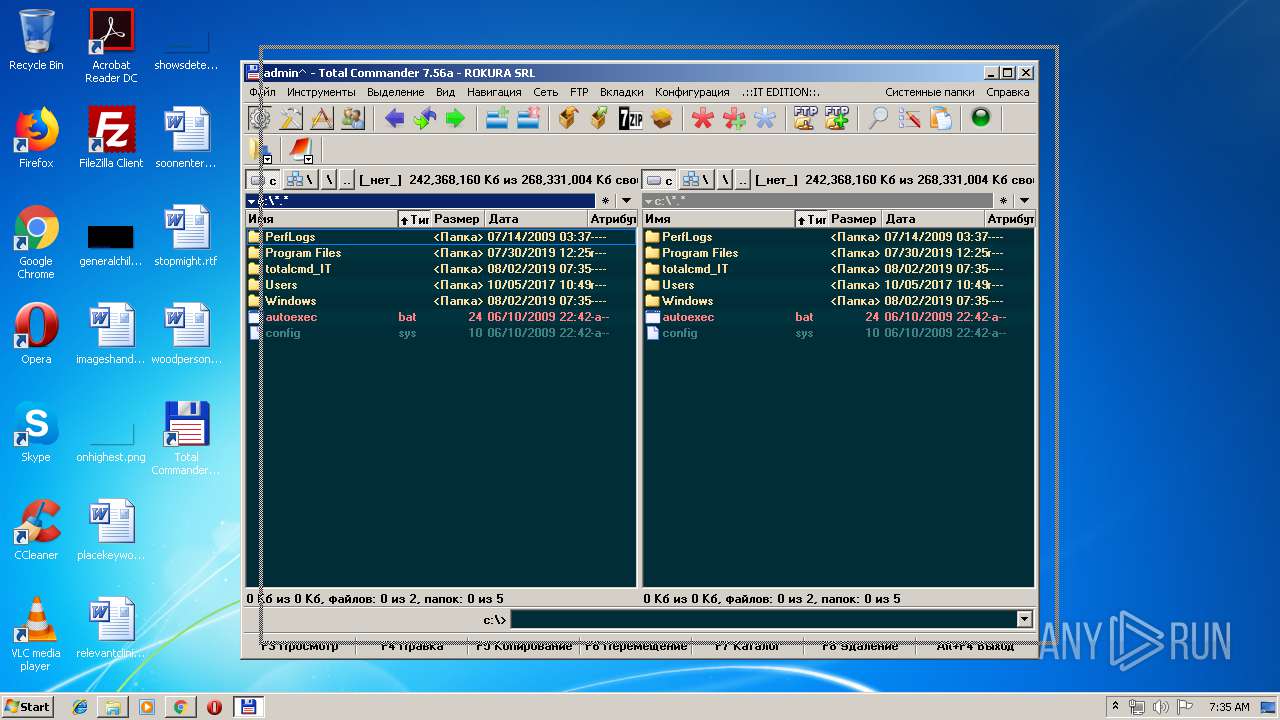
Task: Click the blue bars with red cross icon
Action: tap(528, 118)
